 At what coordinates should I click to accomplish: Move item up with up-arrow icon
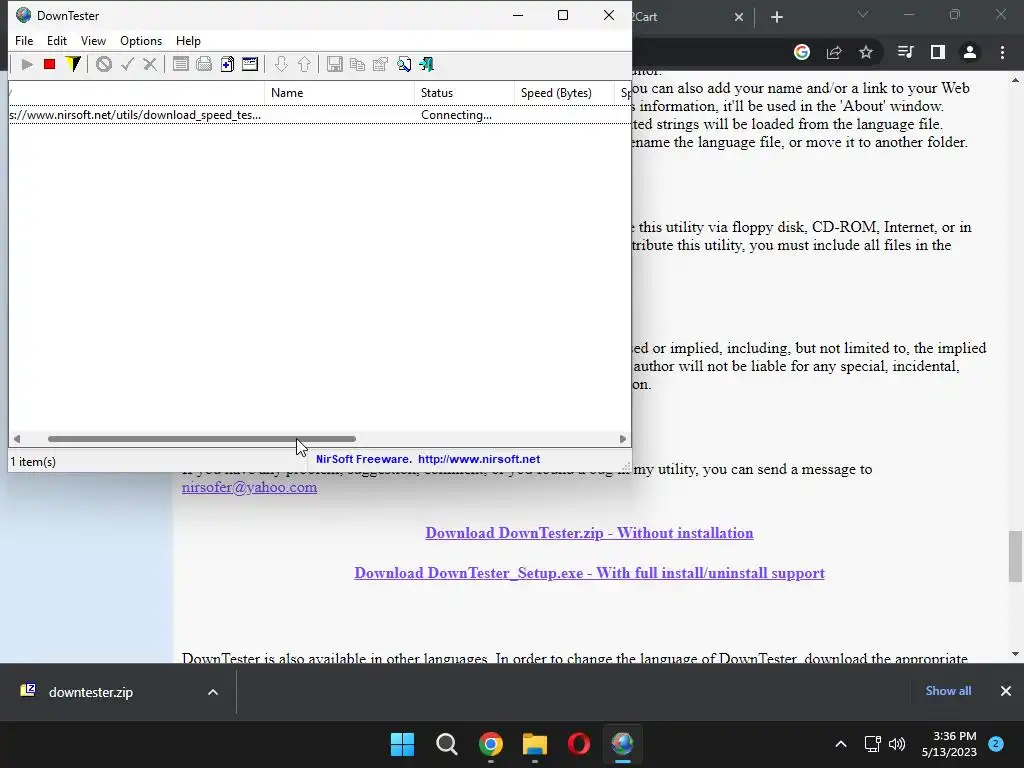304,64
